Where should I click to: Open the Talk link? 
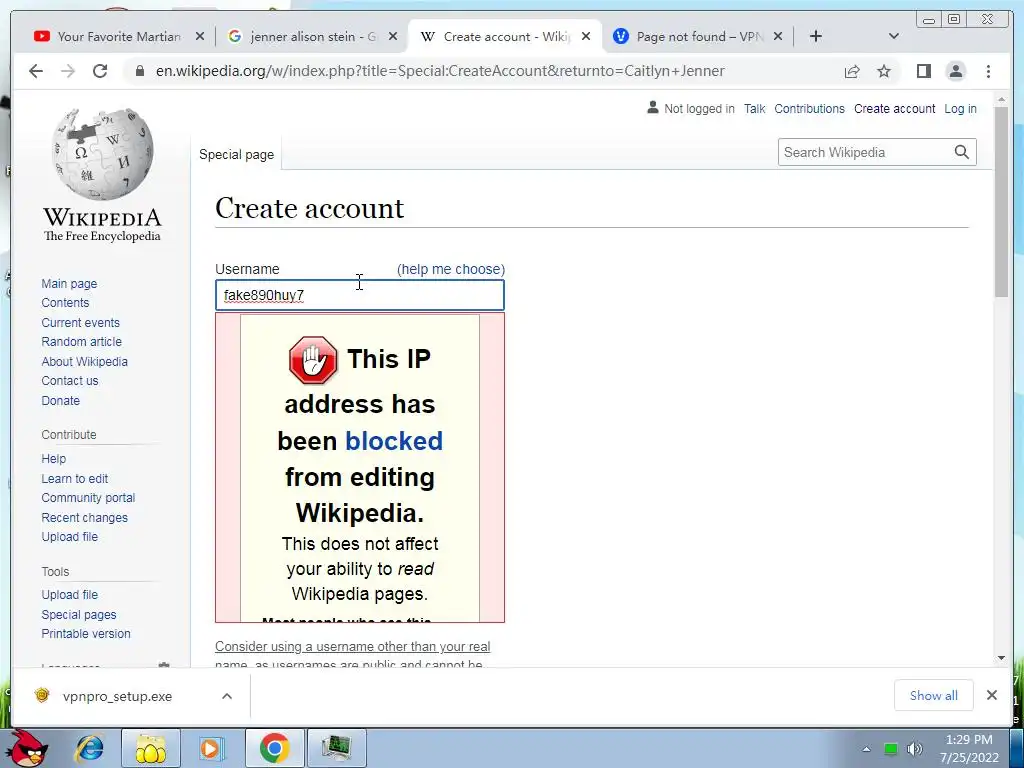(754, 108)
